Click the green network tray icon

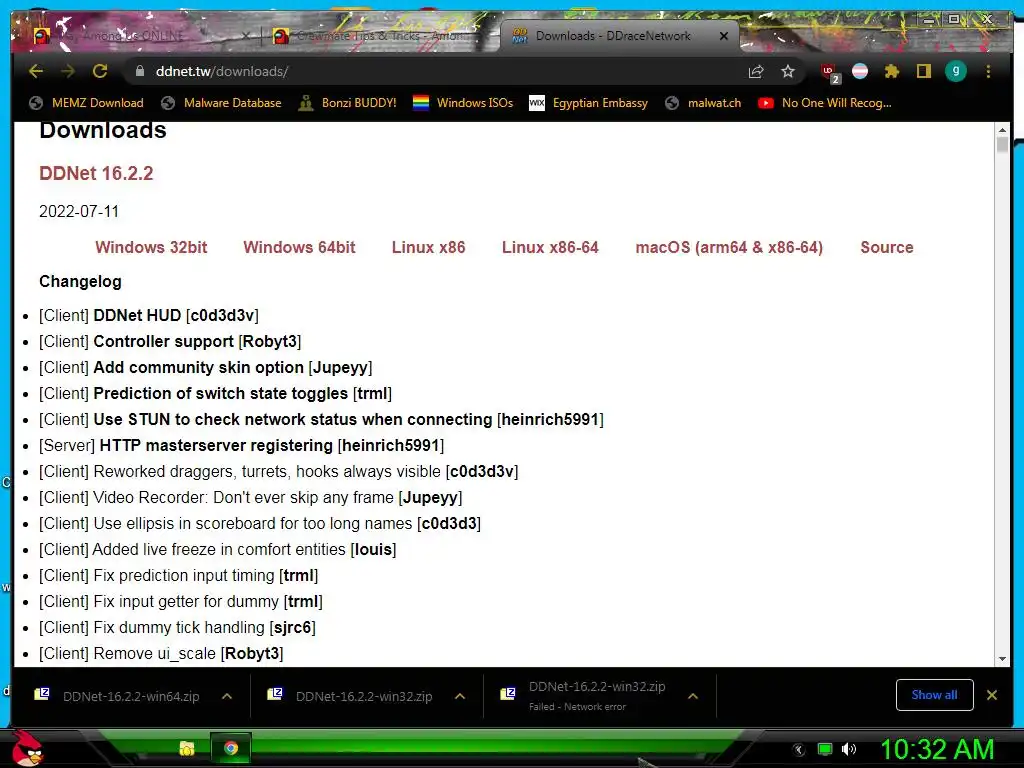825,749
